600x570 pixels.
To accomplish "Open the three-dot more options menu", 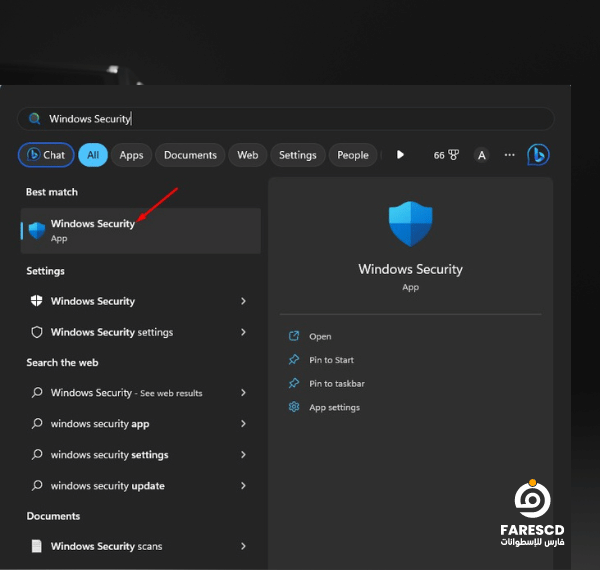I will [509, 155].
